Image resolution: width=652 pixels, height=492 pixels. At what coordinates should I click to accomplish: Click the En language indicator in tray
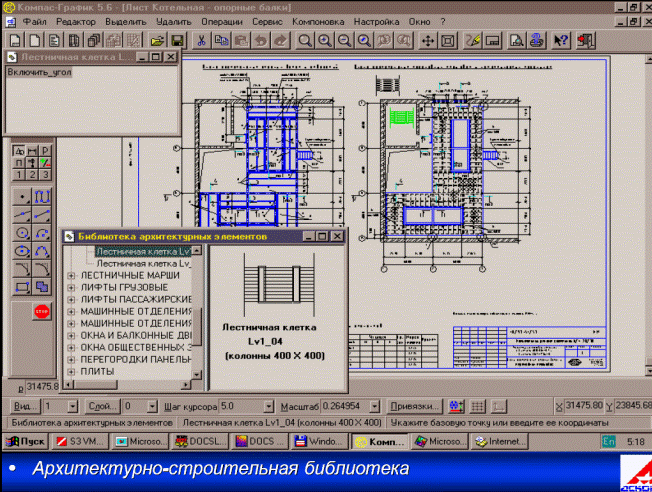coord(608,441)
